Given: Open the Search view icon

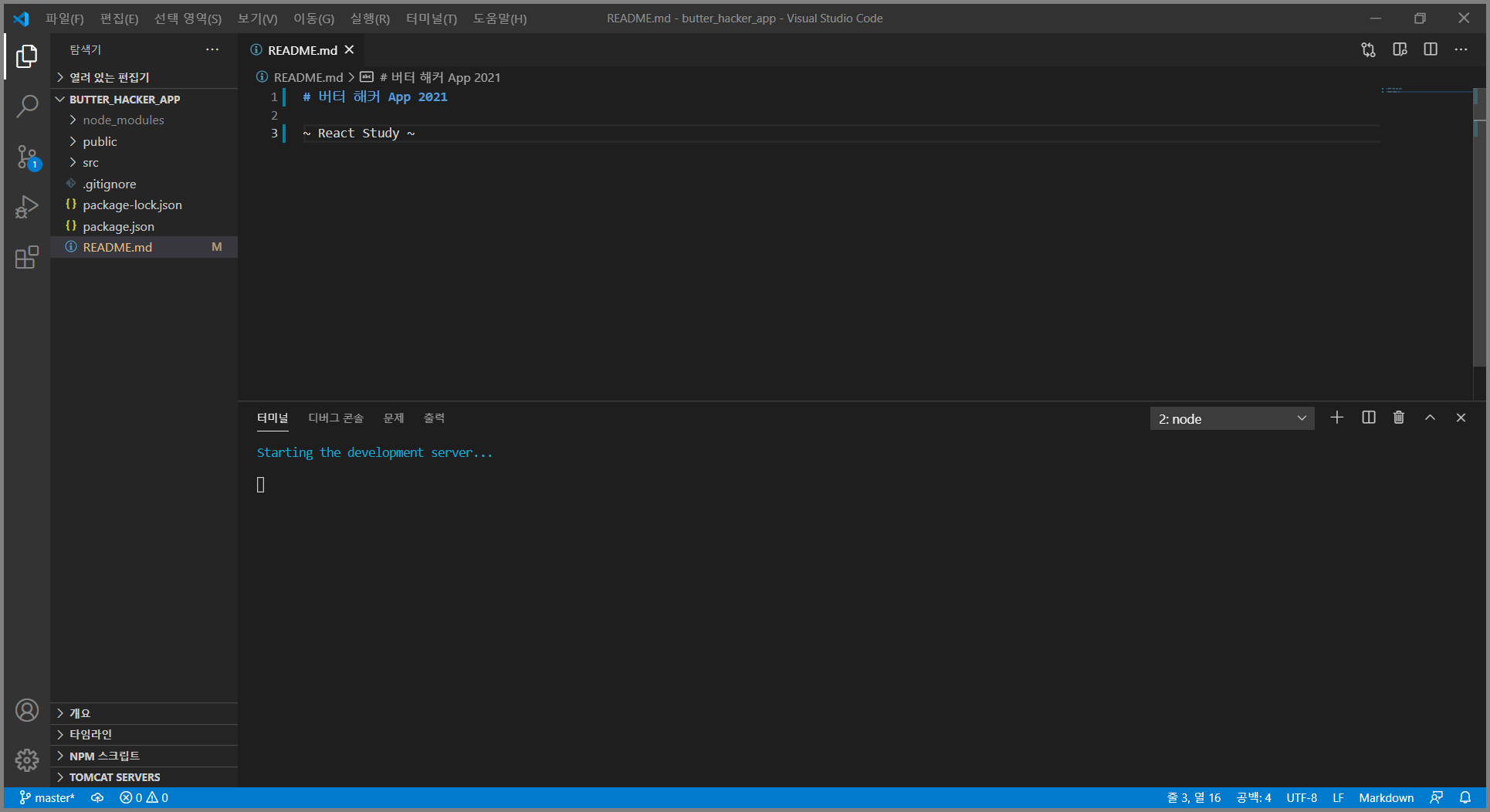Looking at the screenshot, I should tap(27, 106).
